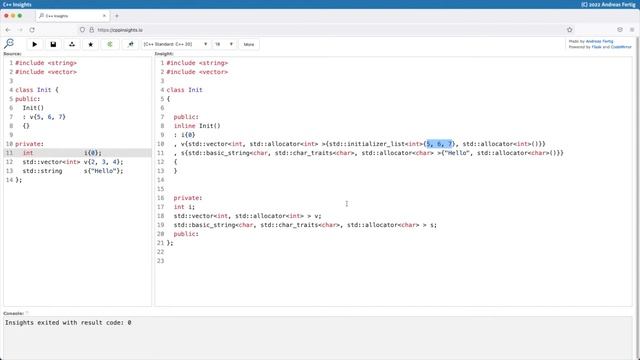Open the CodeMirror link
This screenshot has width=640, height=360.
coord(621,47)
